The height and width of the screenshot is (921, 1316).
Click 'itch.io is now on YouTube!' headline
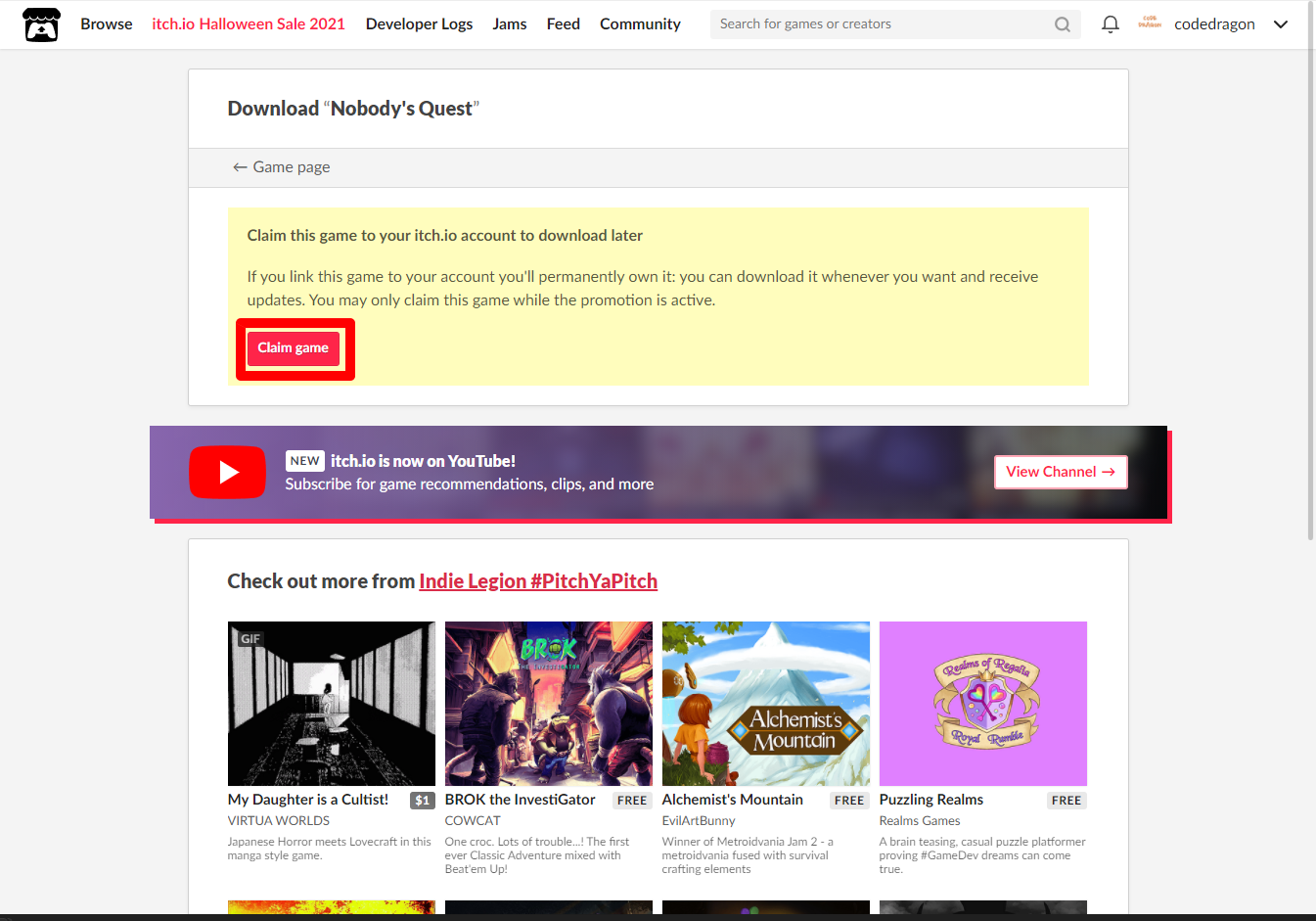(423, 461)
